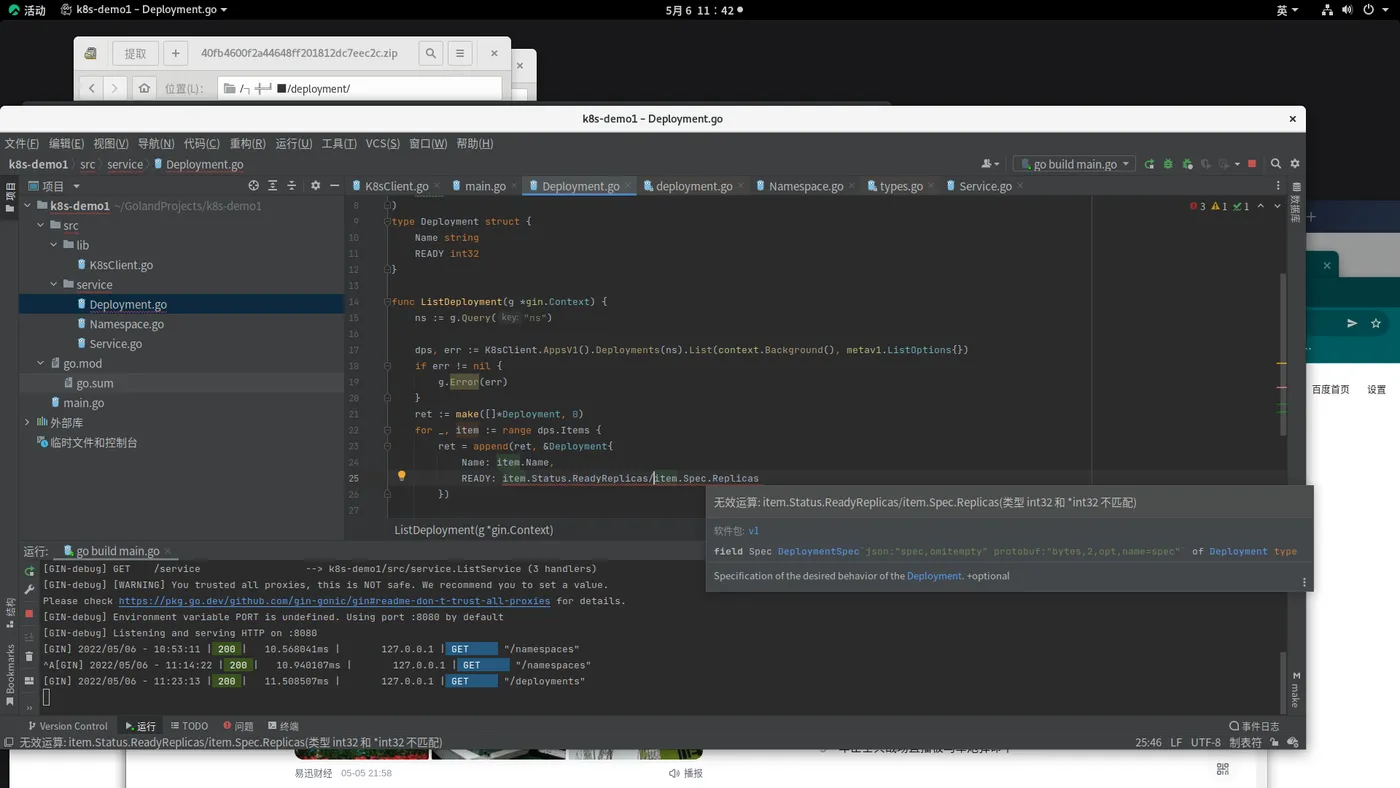This screenshot has height=788, width=1400.
Task: Clear console output with trash icon
Action: tap(29, 658)
